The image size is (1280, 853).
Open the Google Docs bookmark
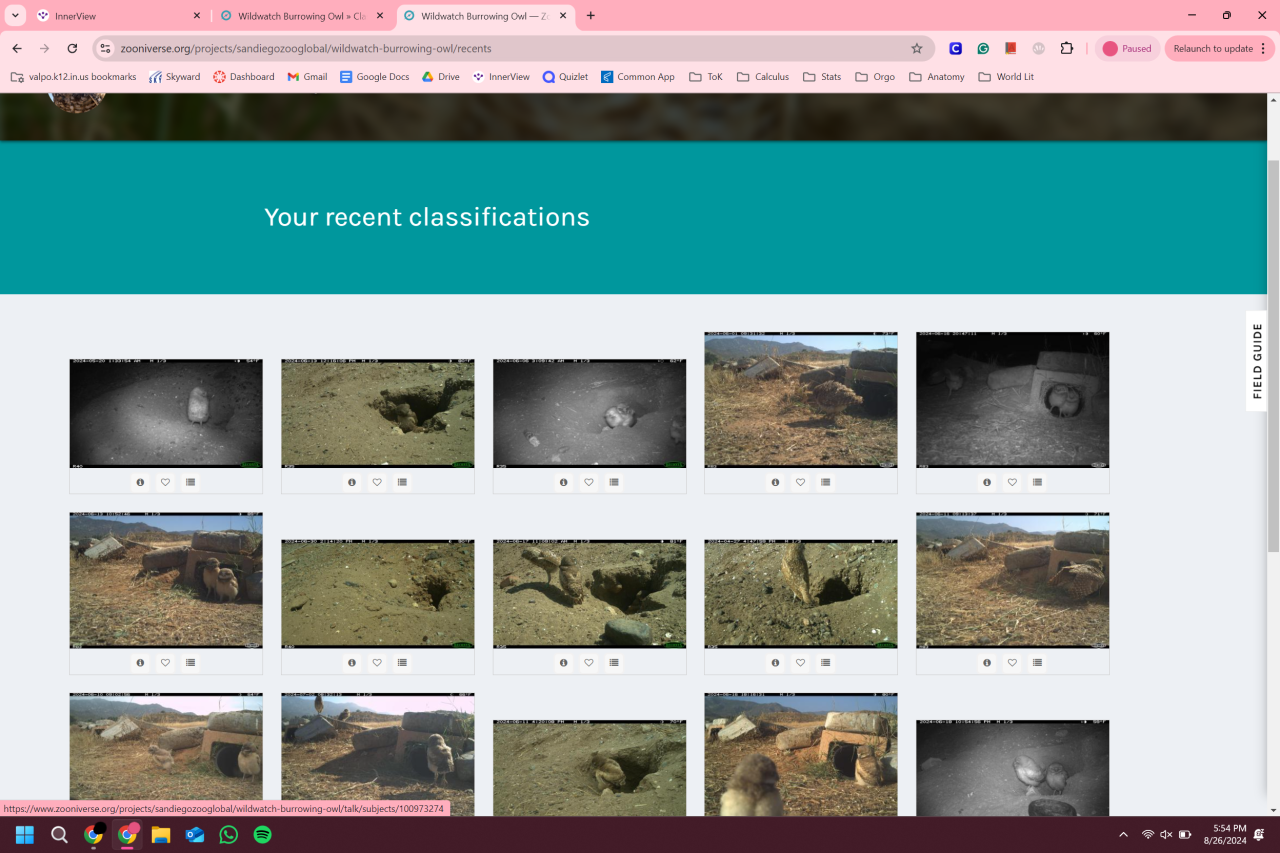click(375, 77)
